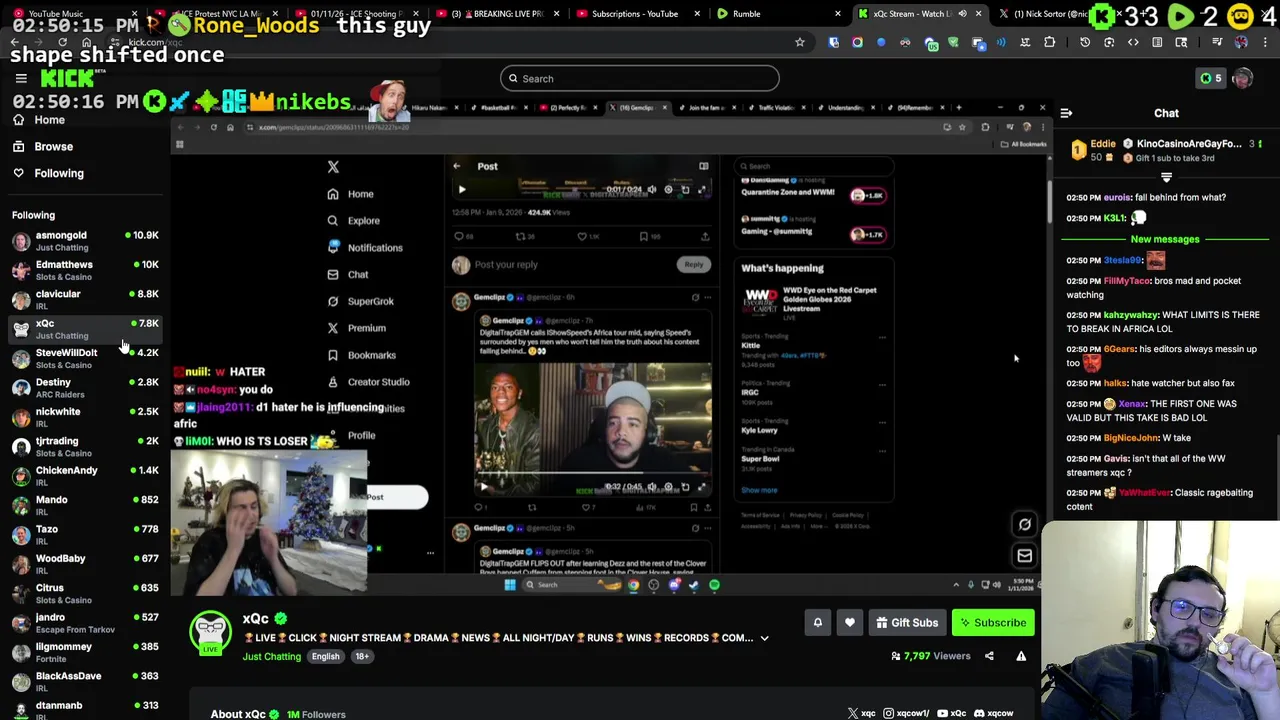1280x720 pixels.
Task: Open BlackAssDave channel in sidebar
Action: (x=85, y=681)
